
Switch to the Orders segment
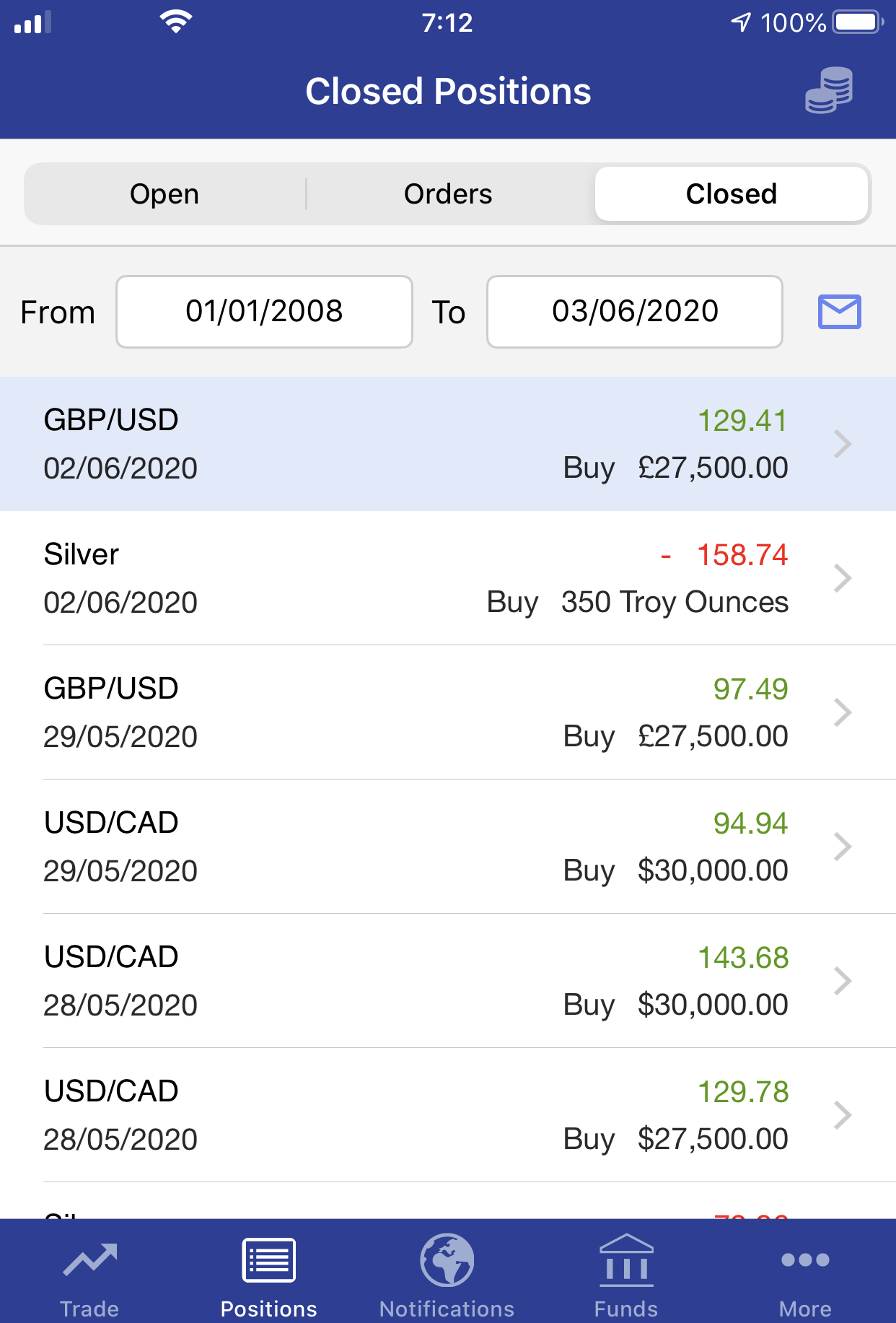click(x=448, y=194)
